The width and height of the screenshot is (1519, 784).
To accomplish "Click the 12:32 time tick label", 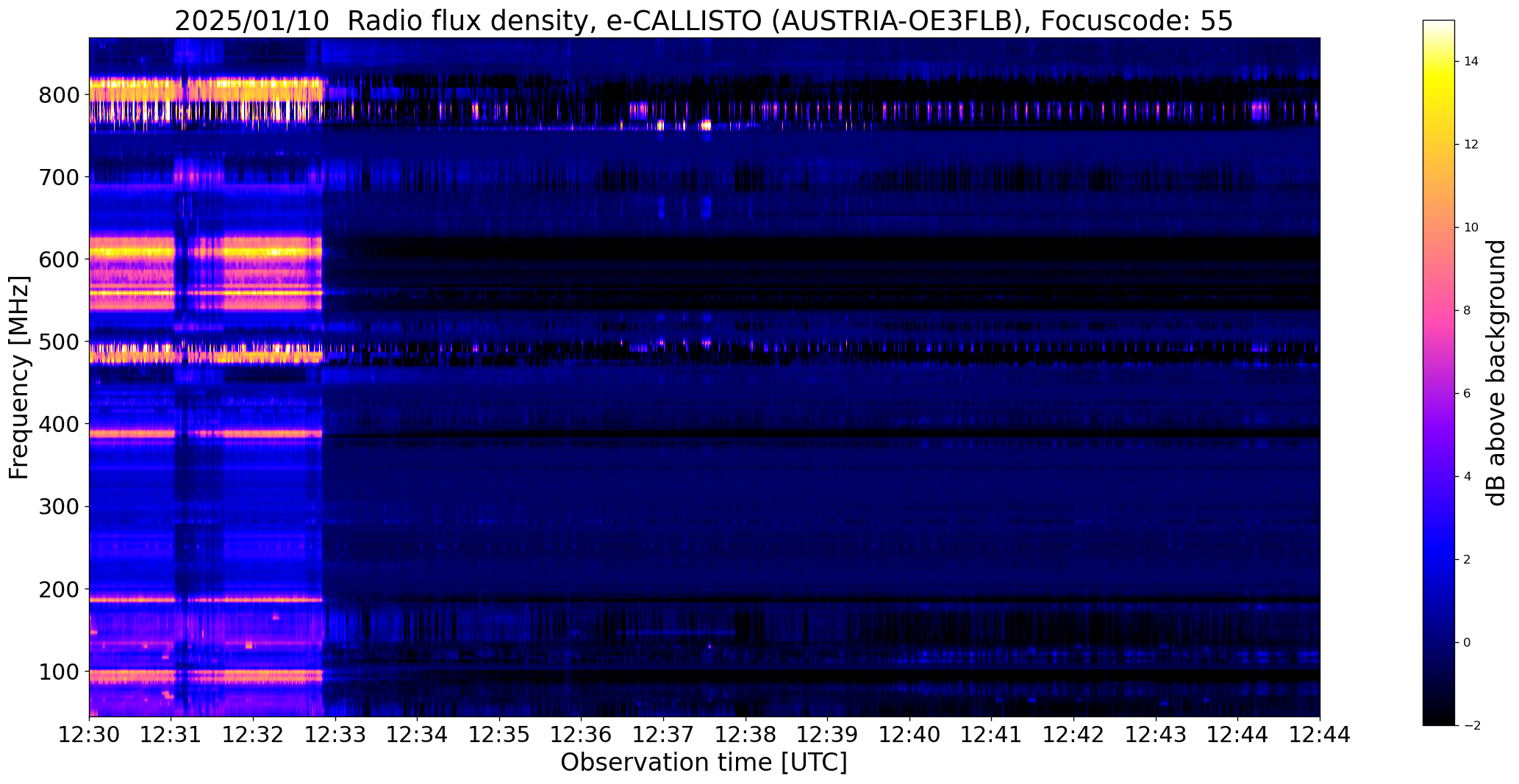I will 253,735.
